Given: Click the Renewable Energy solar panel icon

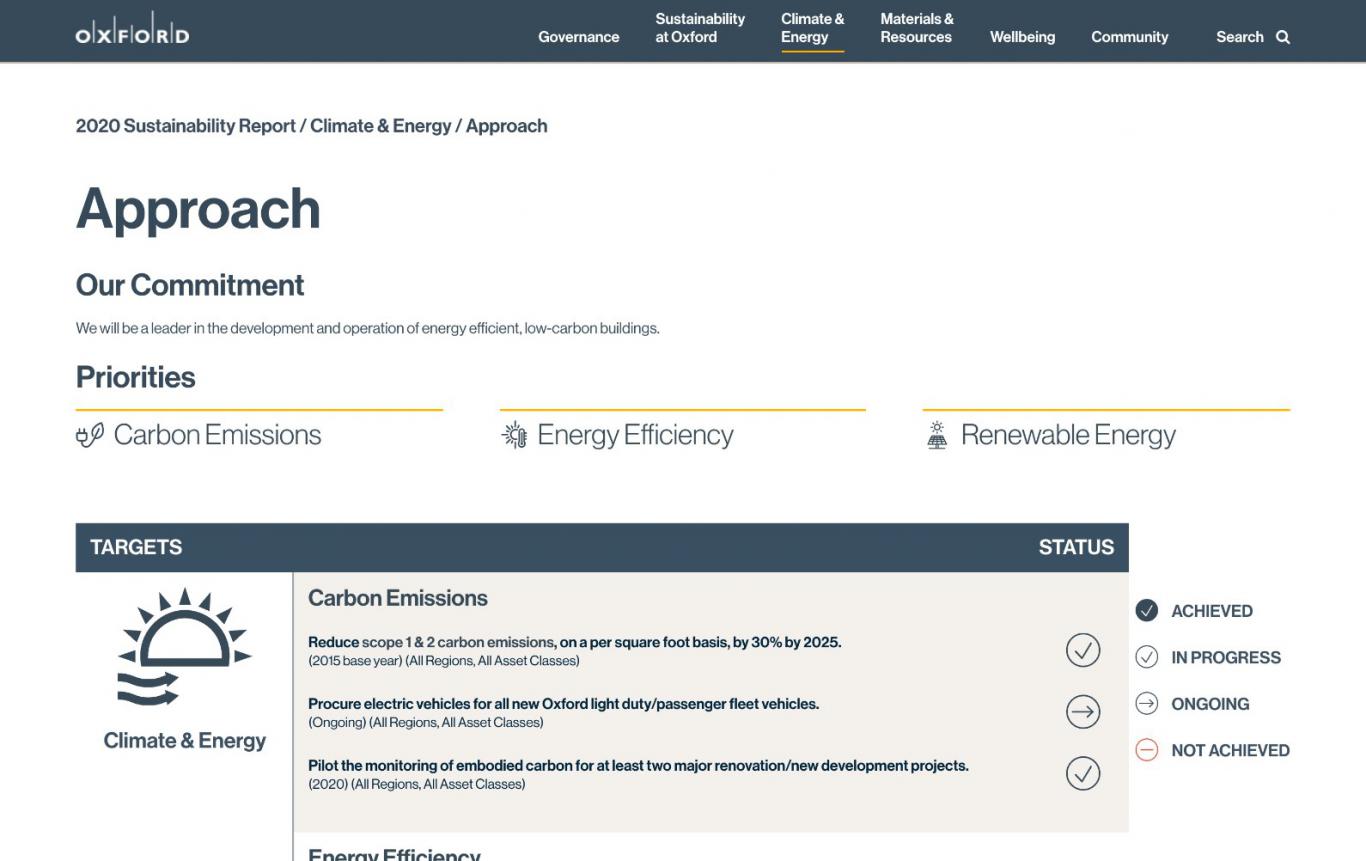Looking at the screenshot, I should [x=937, y=435].
